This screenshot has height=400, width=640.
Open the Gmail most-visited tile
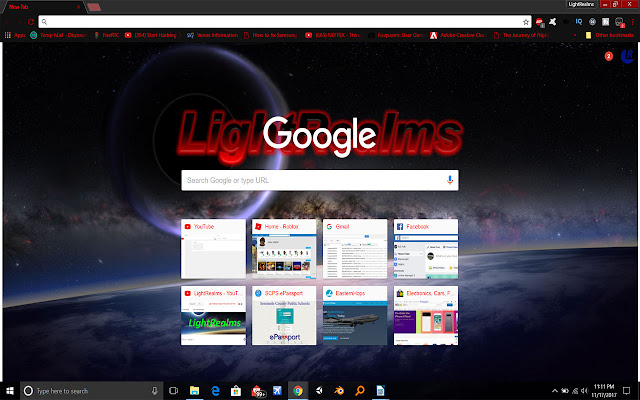point(355,249)
